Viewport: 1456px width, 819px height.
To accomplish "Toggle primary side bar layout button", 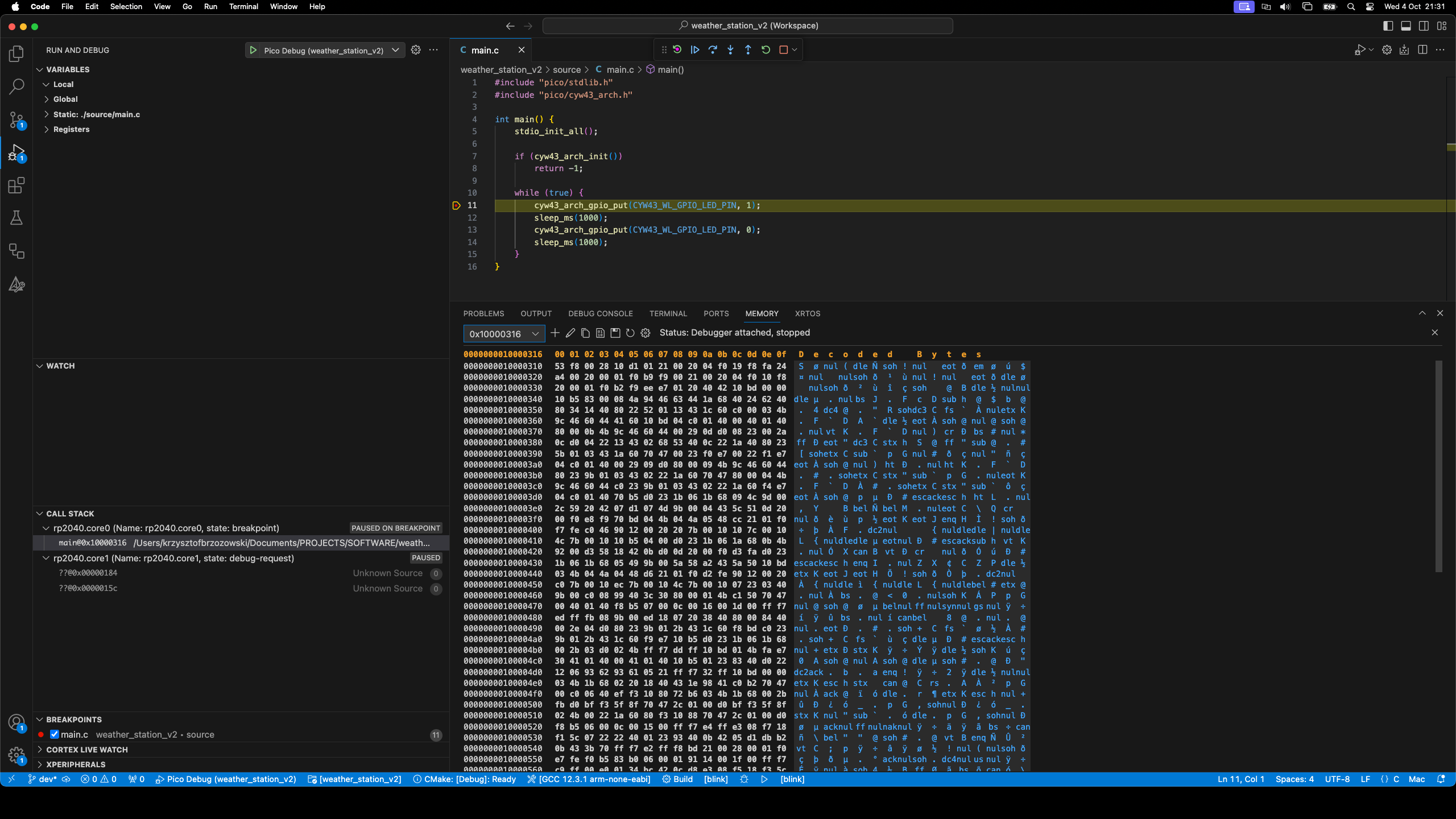I will [1388, 26].
